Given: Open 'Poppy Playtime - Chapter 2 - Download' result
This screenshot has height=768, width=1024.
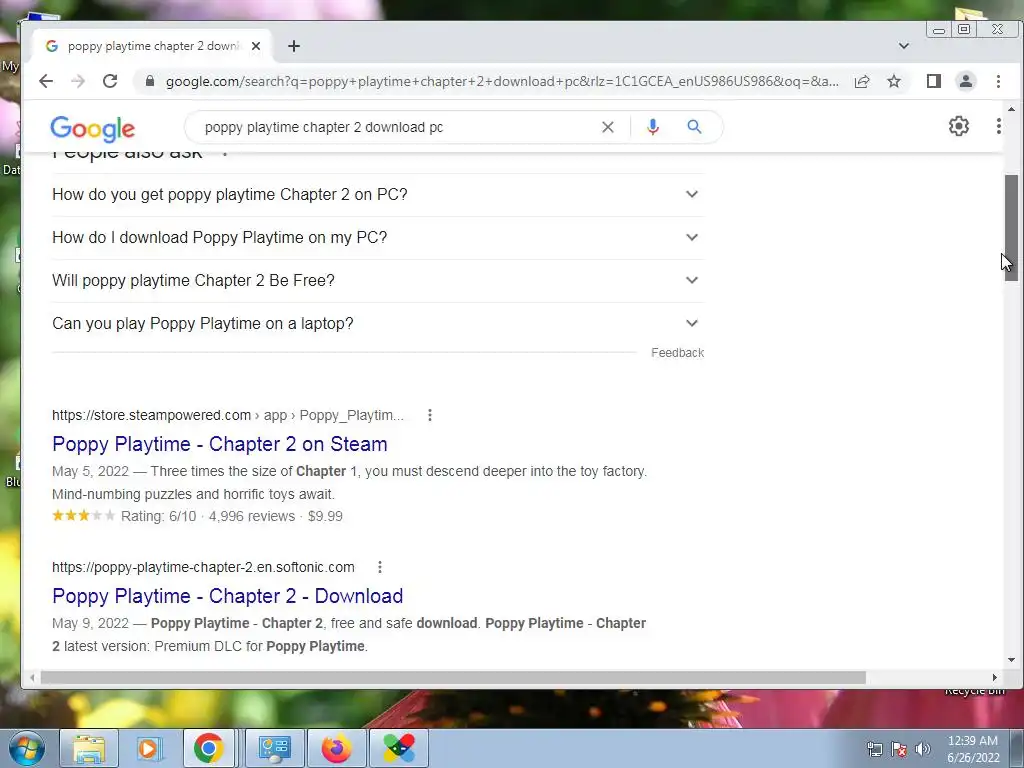Looking at the screenshot, I should (x=227, y=596).
